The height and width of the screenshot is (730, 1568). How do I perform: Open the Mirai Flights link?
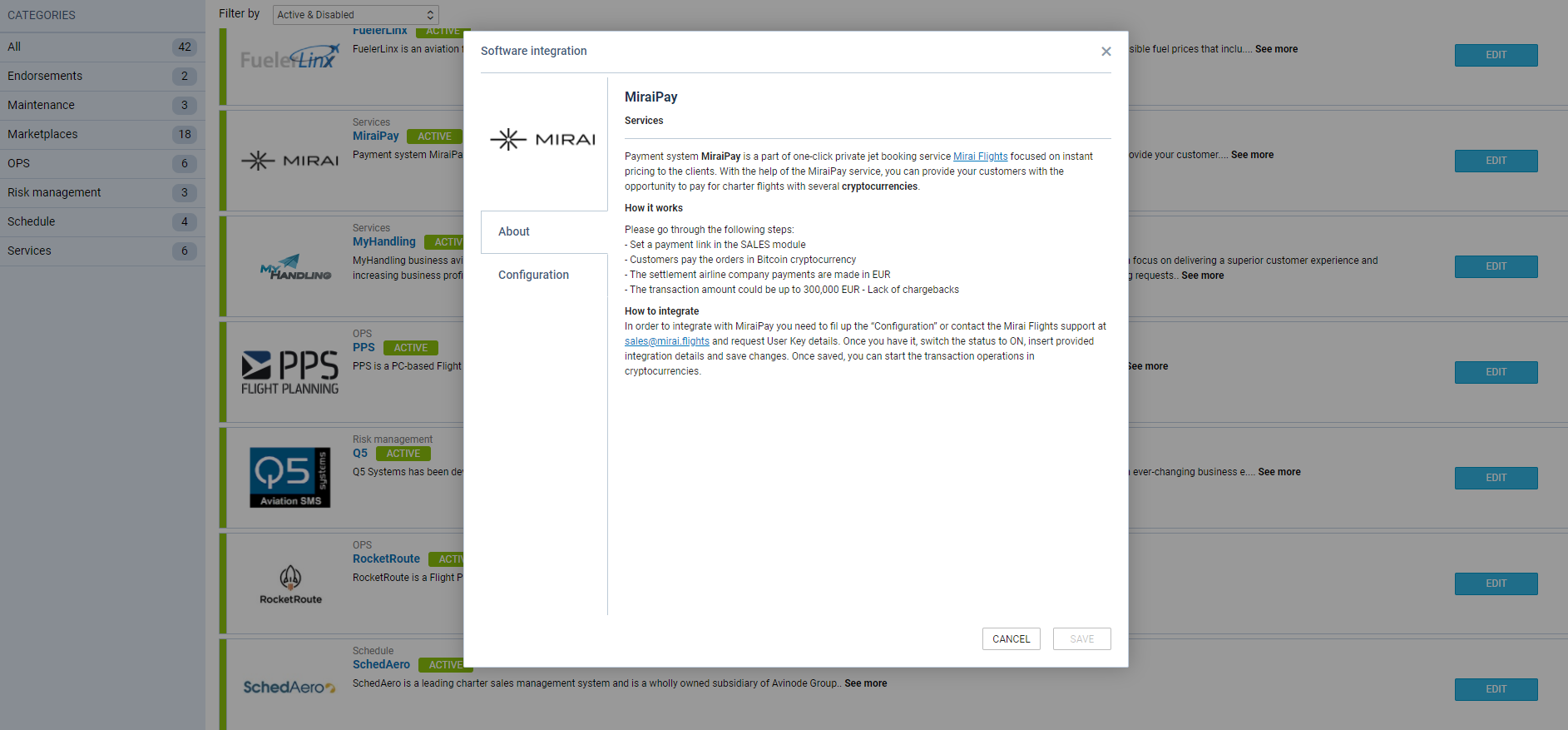pyautogui.click(x=980, y=156)
